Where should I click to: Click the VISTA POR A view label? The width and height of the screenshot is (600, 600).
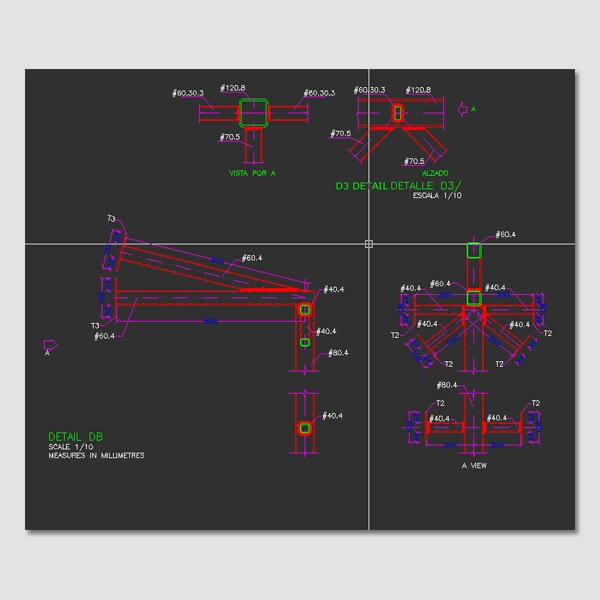[252, 173]
